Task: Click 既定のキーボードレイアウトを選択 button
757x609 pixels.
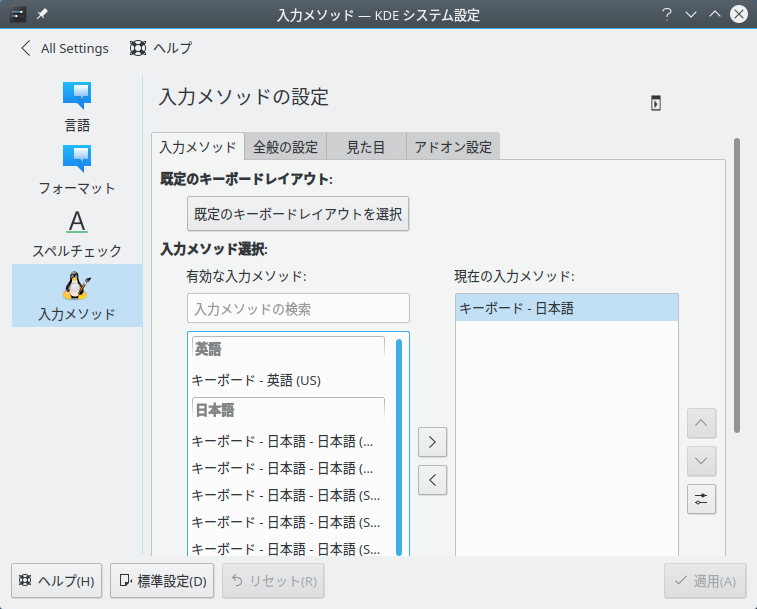Action: 298,213
